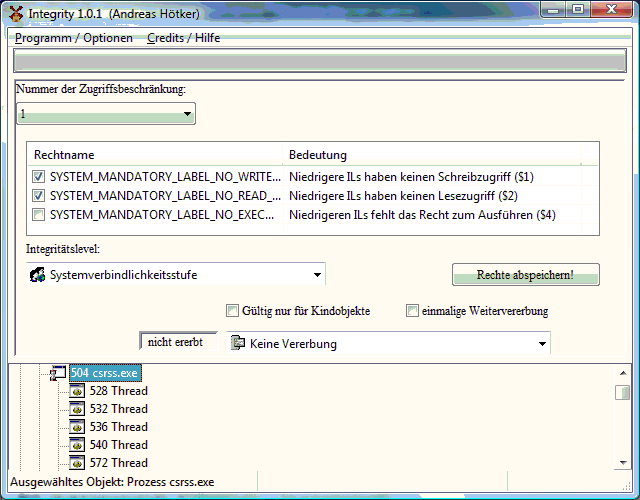Enable 'Gültig nur für Kindobjekte' checkbox
This screenshot has width=640, height=500.
233,311
